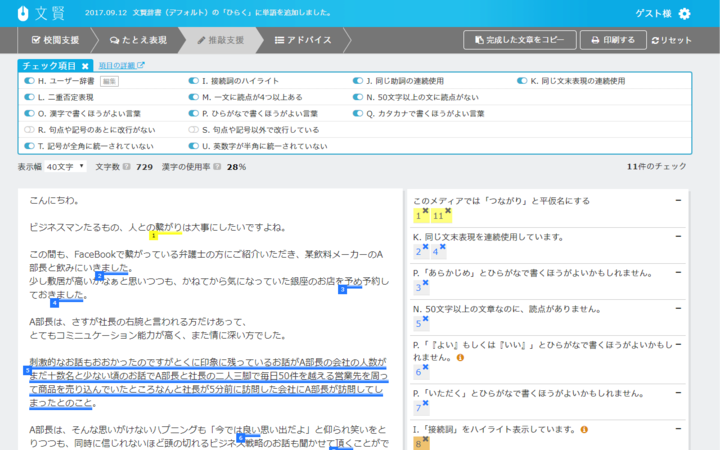Dismiss check tag 1 with its X
Viewport: 720px width, 450px height.
click(x=426, y=211)
